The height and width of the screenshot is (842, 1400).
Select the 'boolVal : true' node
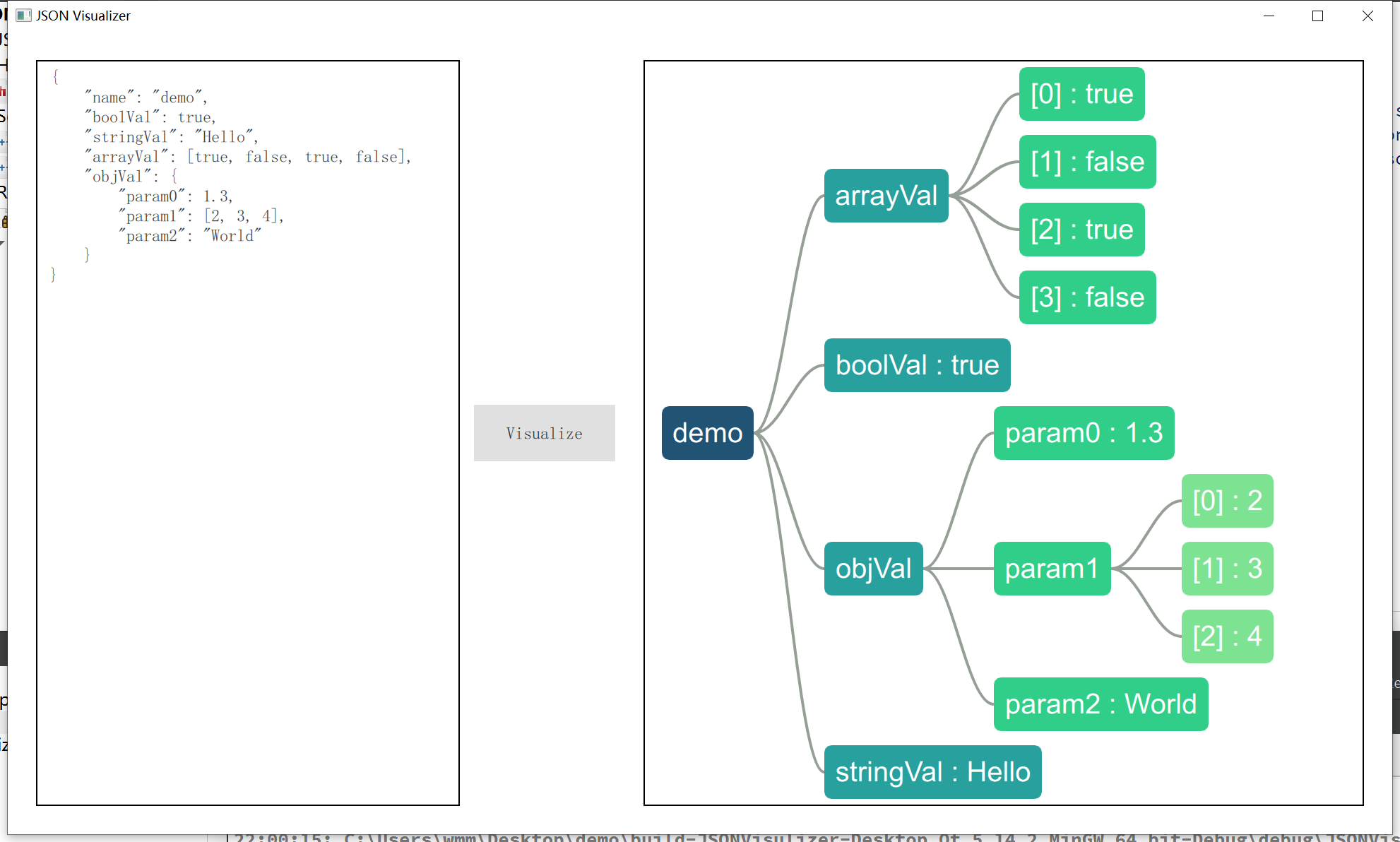pos(917,365)
